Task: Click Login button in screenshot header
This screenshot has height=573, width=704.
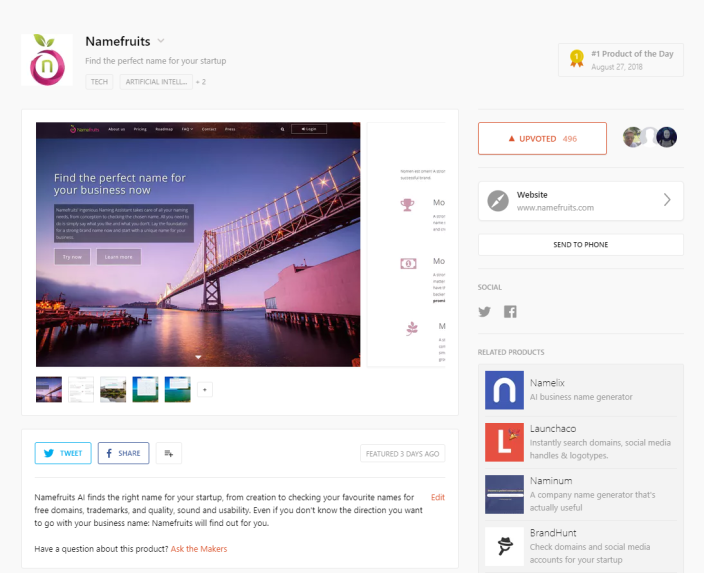Action: tap(309, 129)
